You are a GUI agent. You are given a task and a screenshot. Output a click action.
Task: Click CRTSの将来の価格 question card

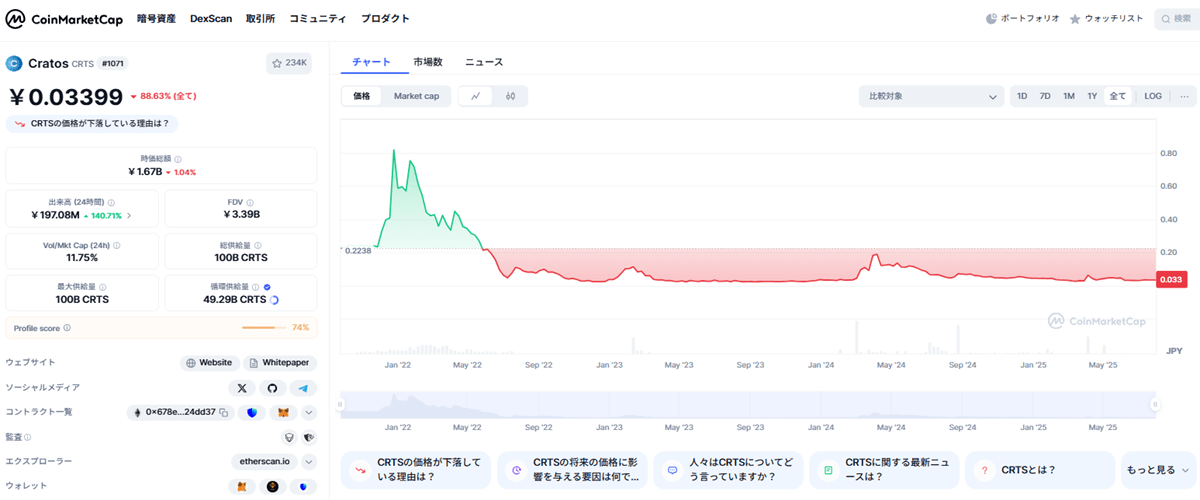[x=574, y=470]
